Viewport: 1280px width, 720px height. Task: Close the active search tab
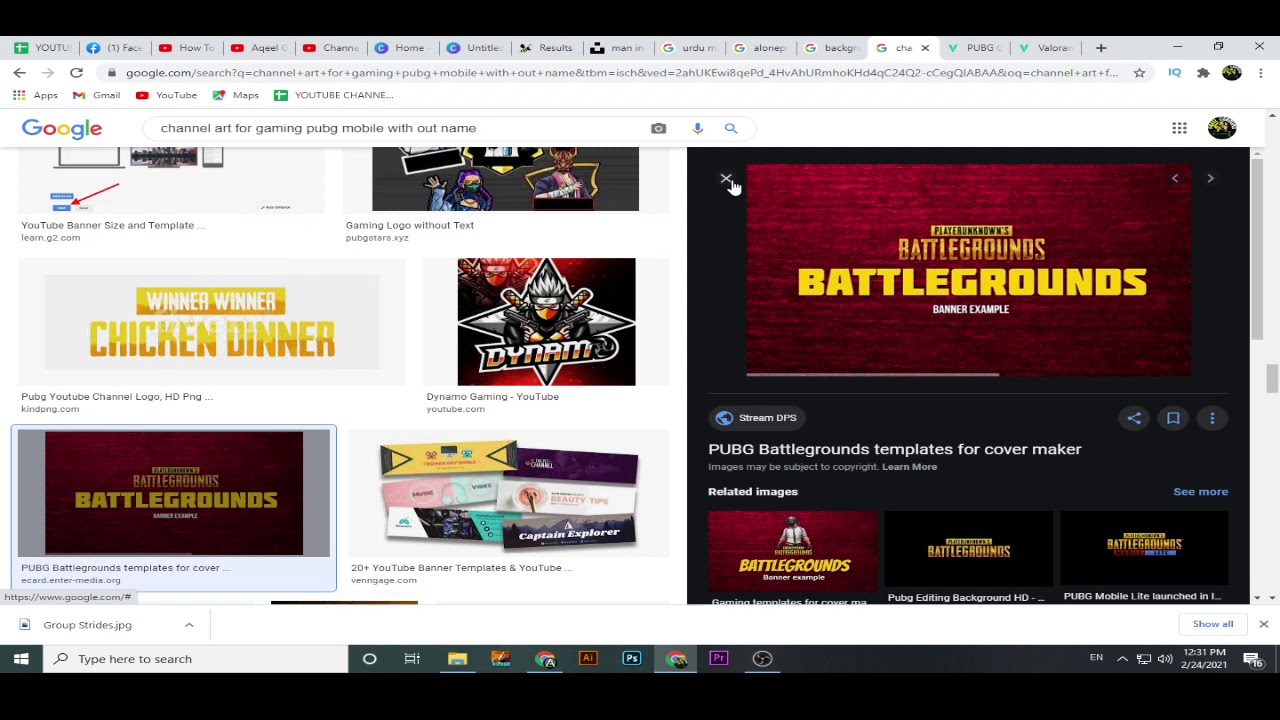(925, 48)
